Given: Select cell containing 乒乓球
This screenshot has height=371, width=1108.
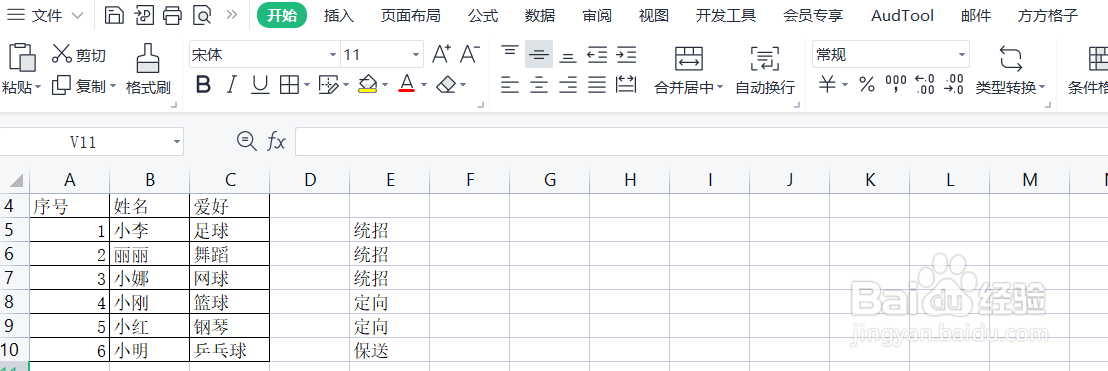Looking at the screenshot, I should [x=229, y=350].
